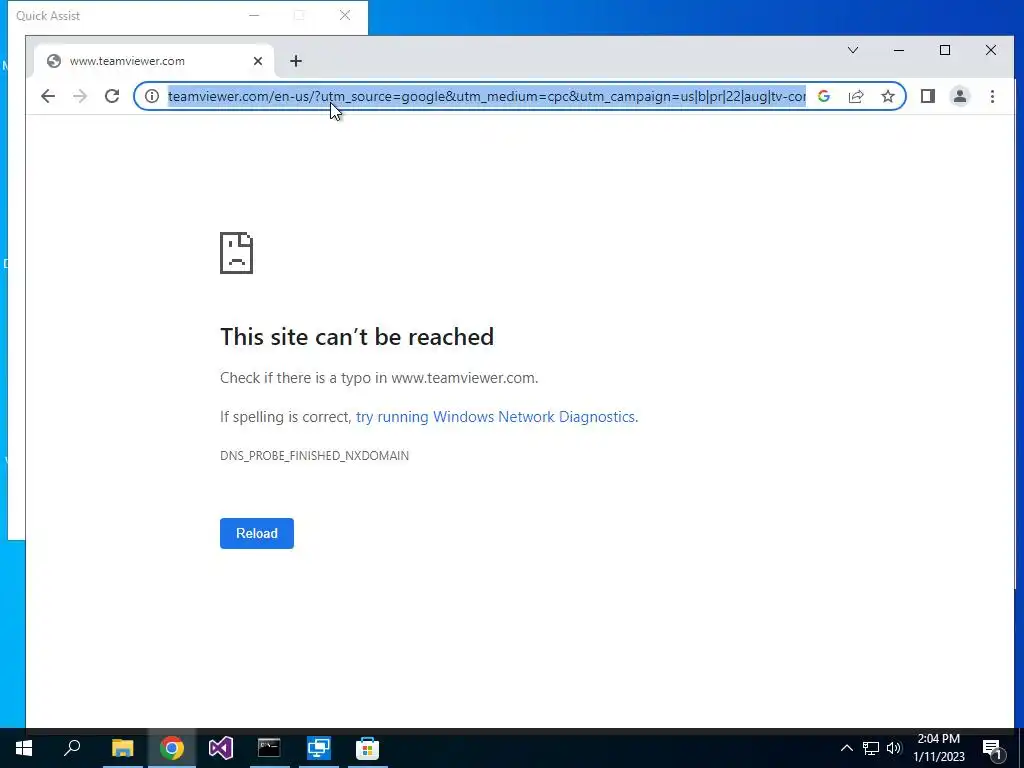Image resolution: width=1024 pixels, height=768 pixels.
Task: Open a new tab with plus button
Action: (x=296, y=61)
